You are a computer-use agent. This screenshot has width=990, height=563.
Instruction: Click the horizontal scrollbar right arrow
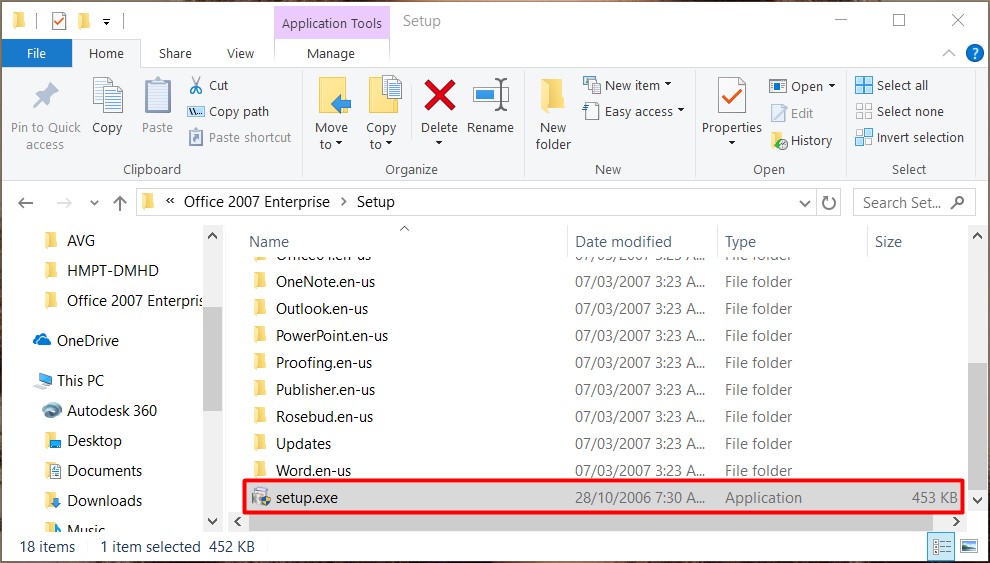click(957, 522)
